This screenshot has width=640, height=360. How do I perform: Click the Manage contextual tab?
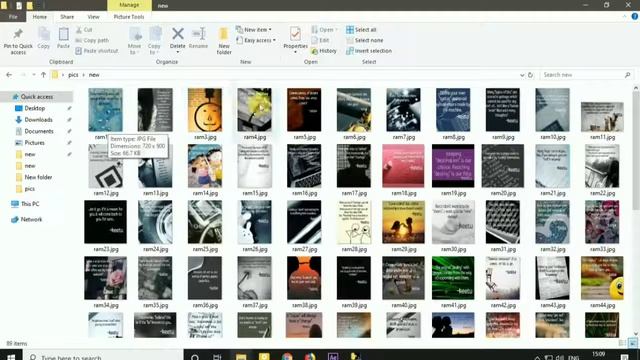point(129,5)
